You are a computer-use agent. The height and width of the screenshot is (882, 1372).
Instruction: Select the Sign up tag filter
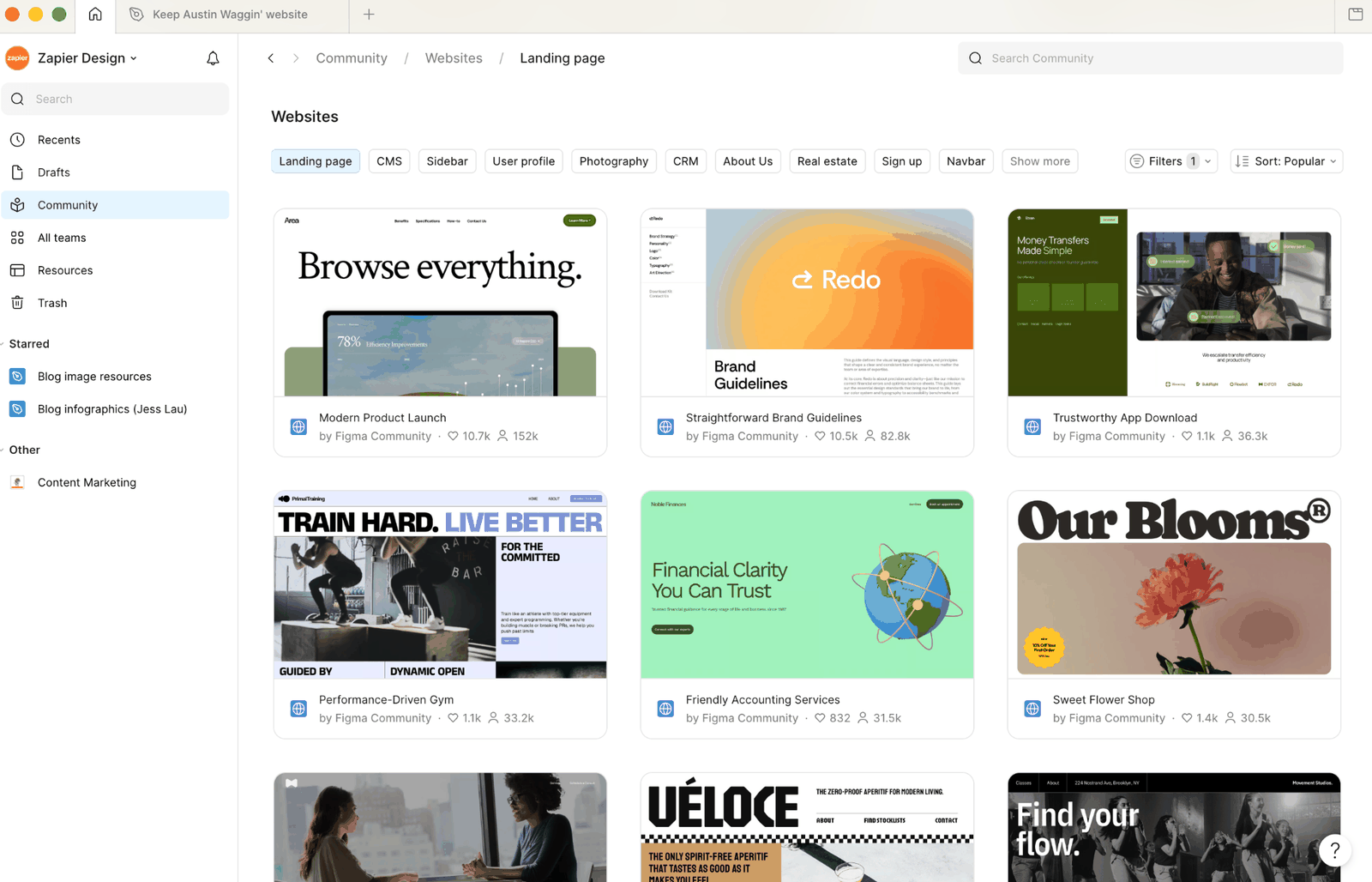pyautogui.click(x=902, y=161)
